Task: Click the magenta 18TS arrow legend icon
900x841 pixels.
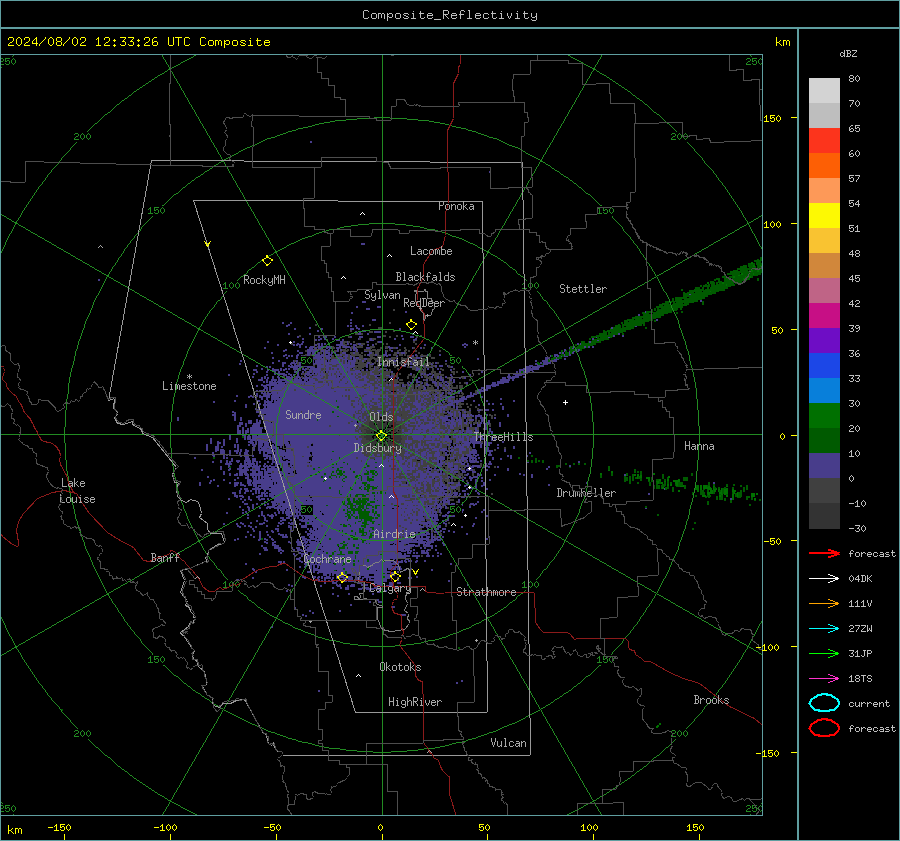Action: (x=824, y=679)
